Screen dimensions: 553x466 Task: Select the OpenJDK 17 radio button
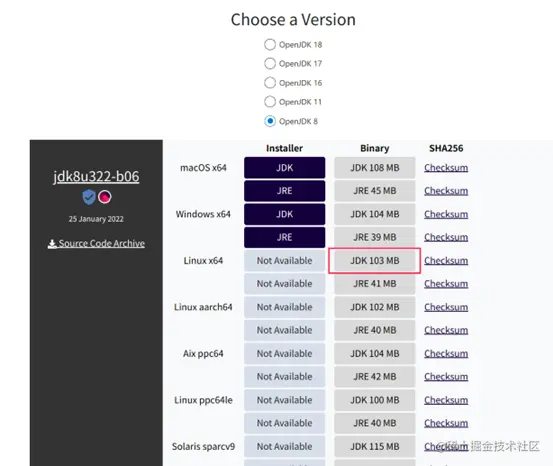pyautogui.click(x=270, y=63)
